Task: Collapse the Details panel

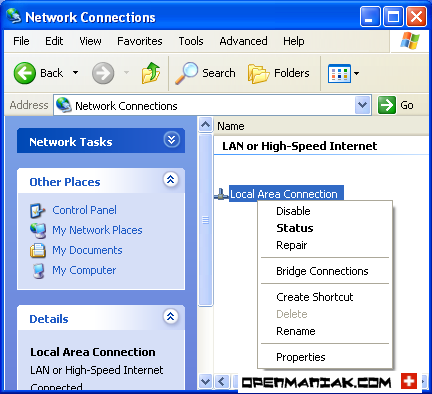Action: [x=171, y=316]
